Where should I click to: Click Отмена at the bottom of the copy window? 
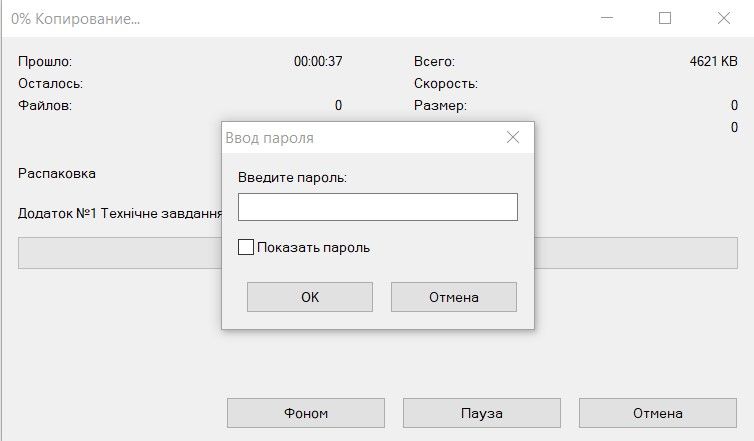[x=657, y=413]
